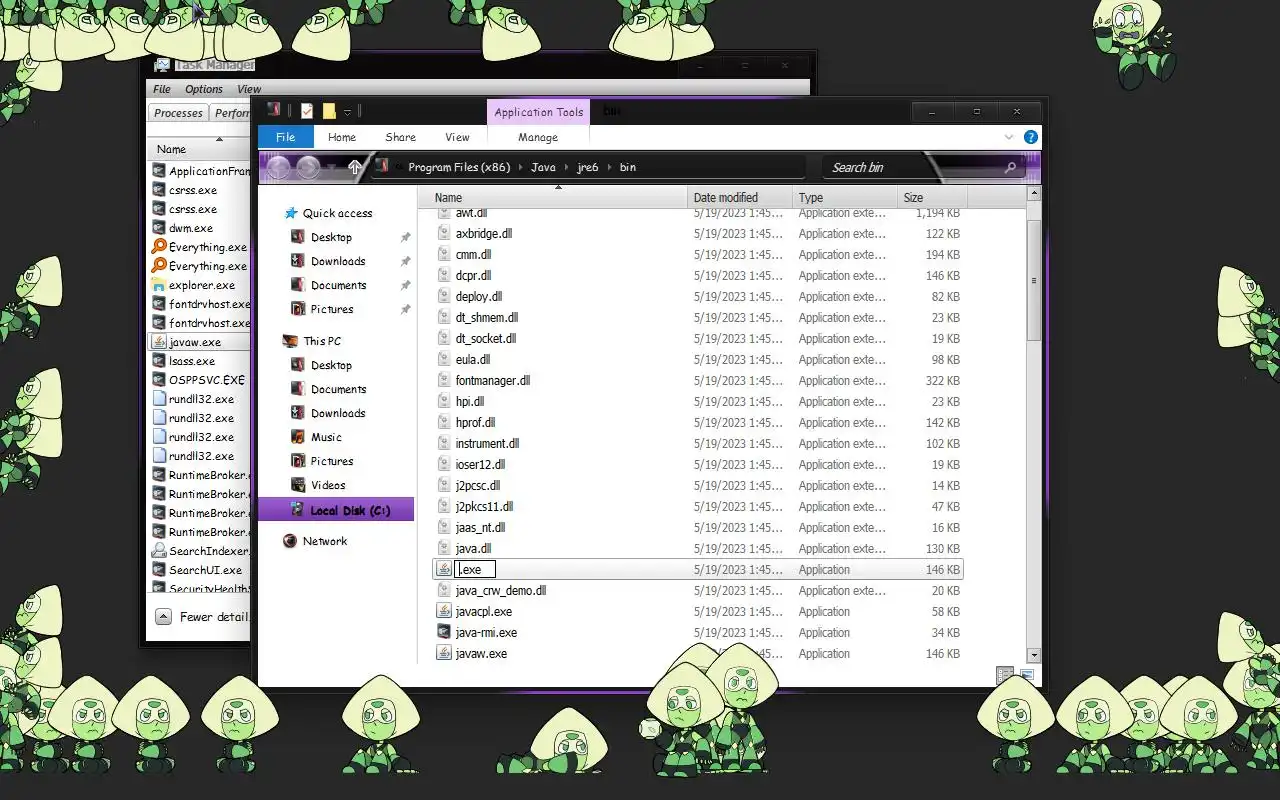Open the Options menu in Task Manager
This screenshot has width=1280, height=800.
(x=204, y=89)
